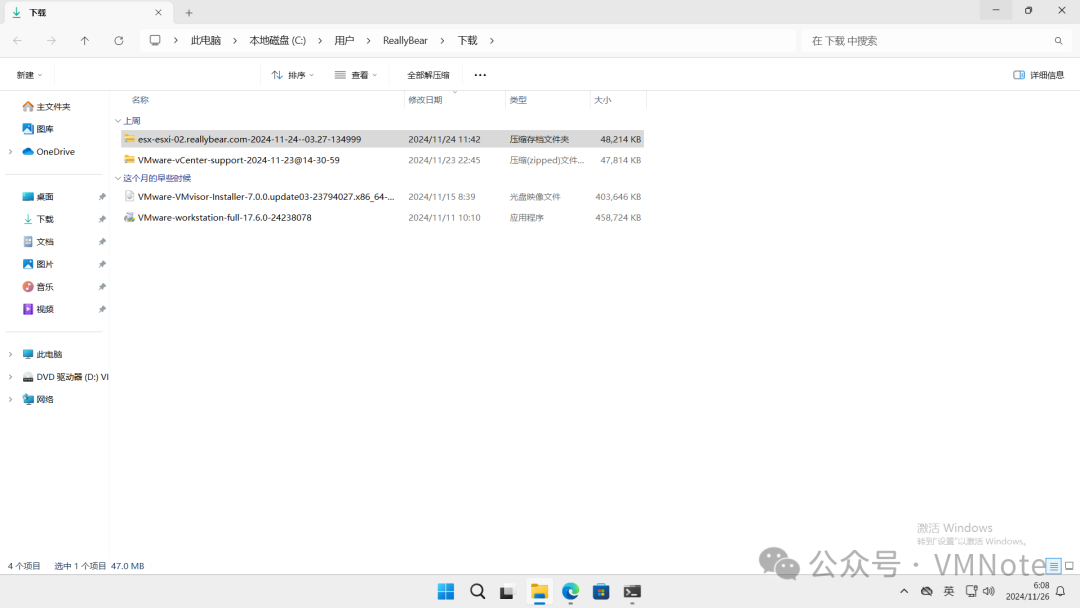Go up one folder level
The width and height of the screenshot is (1080, 608).
85,41
